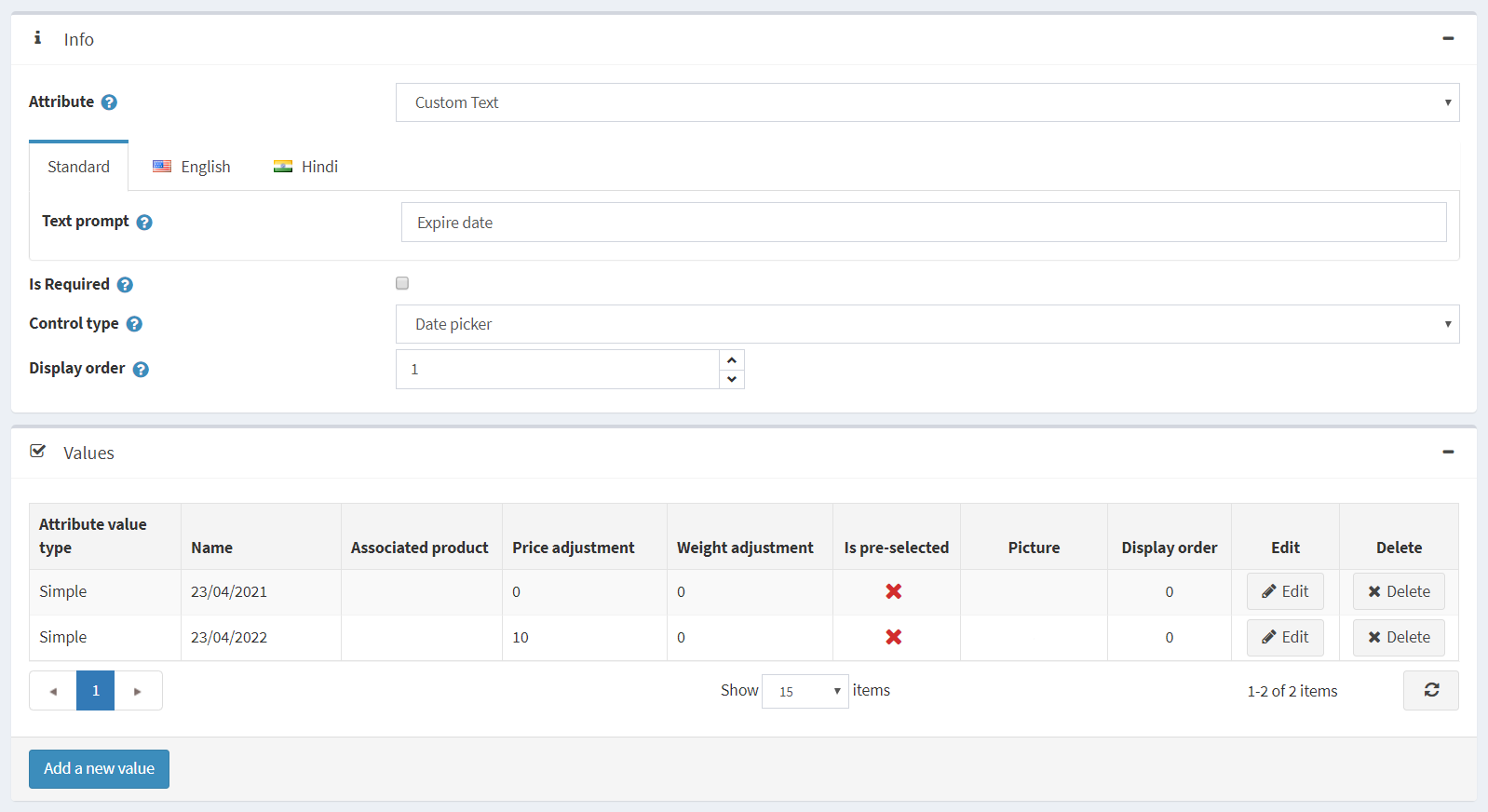Go to the next page with the right arrow
Viewport: 1488px width, 812px height.
click(x=138, y=691)
